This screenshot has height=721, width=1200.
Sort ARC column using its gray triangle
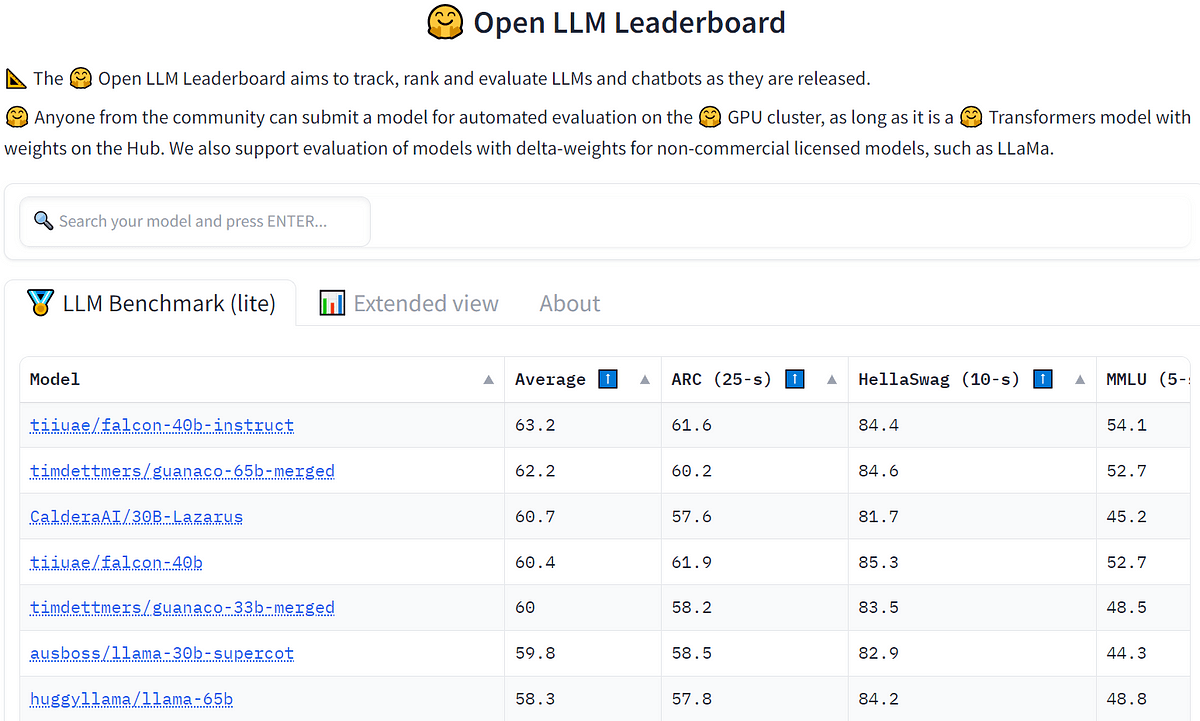(832, 380)
